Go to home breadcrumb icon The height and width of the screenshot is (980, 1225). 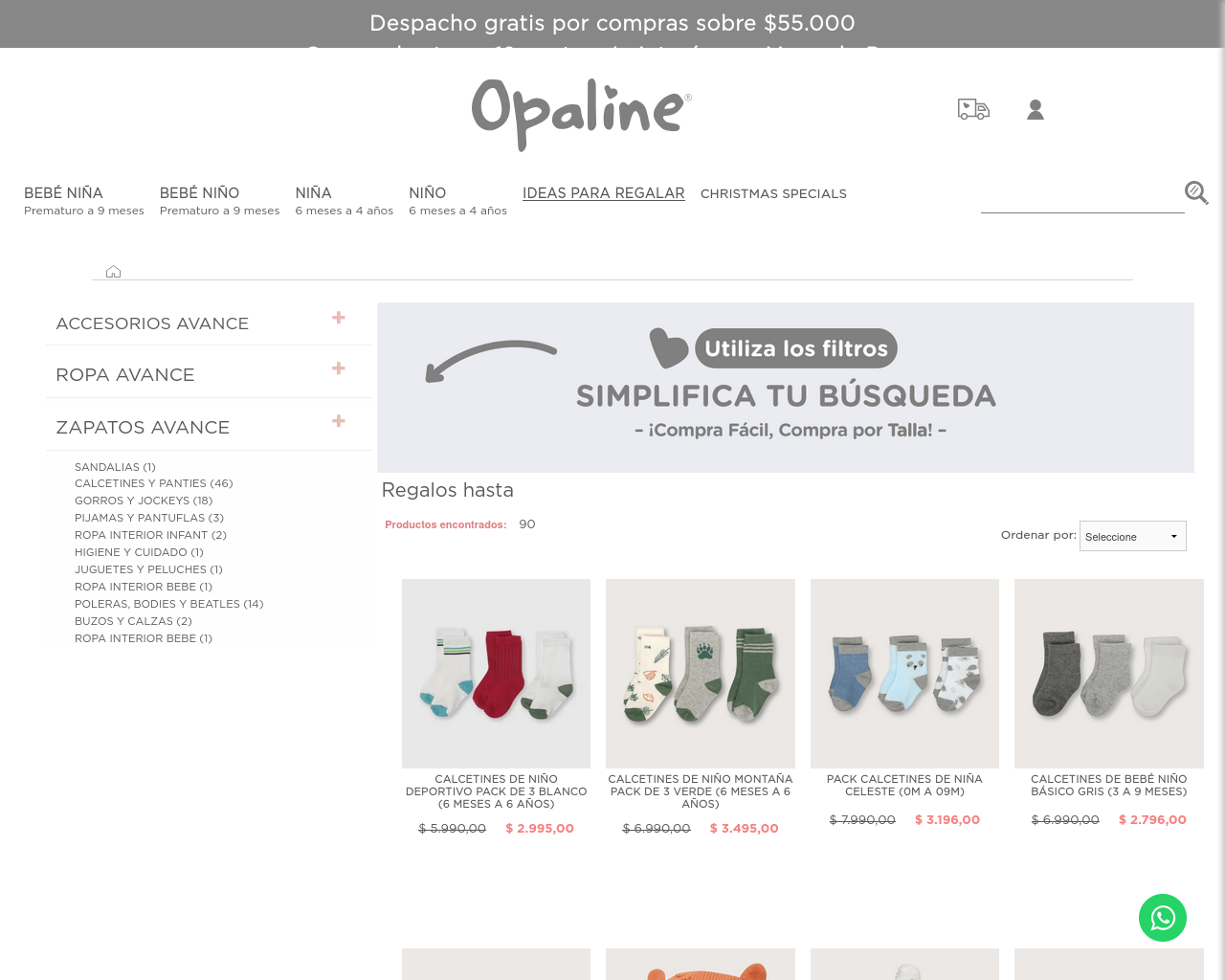[113, 272]
